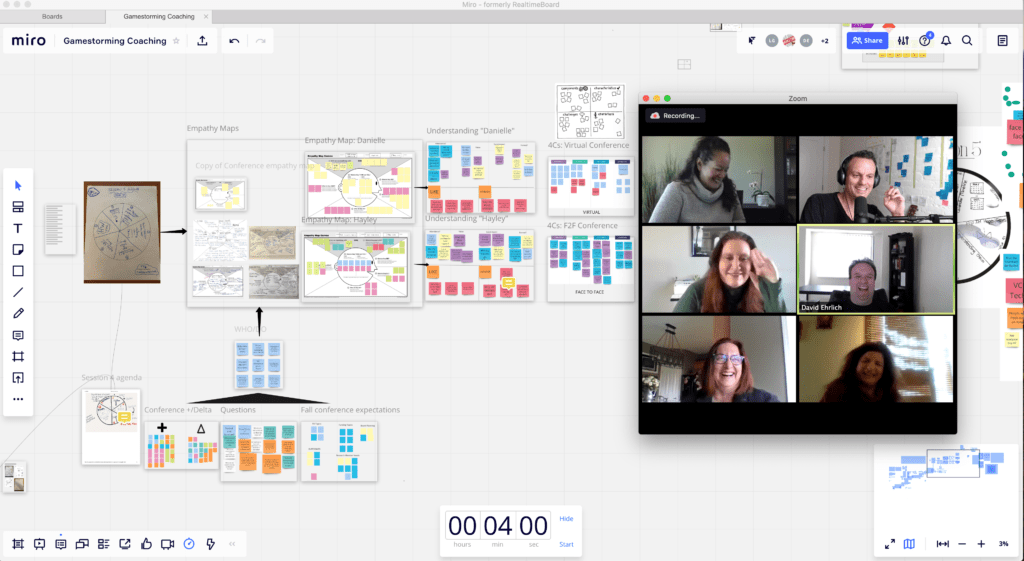The height and width of the screenshot is (561, 1024).
Task: Redo the last action
Action: [261, 40]
